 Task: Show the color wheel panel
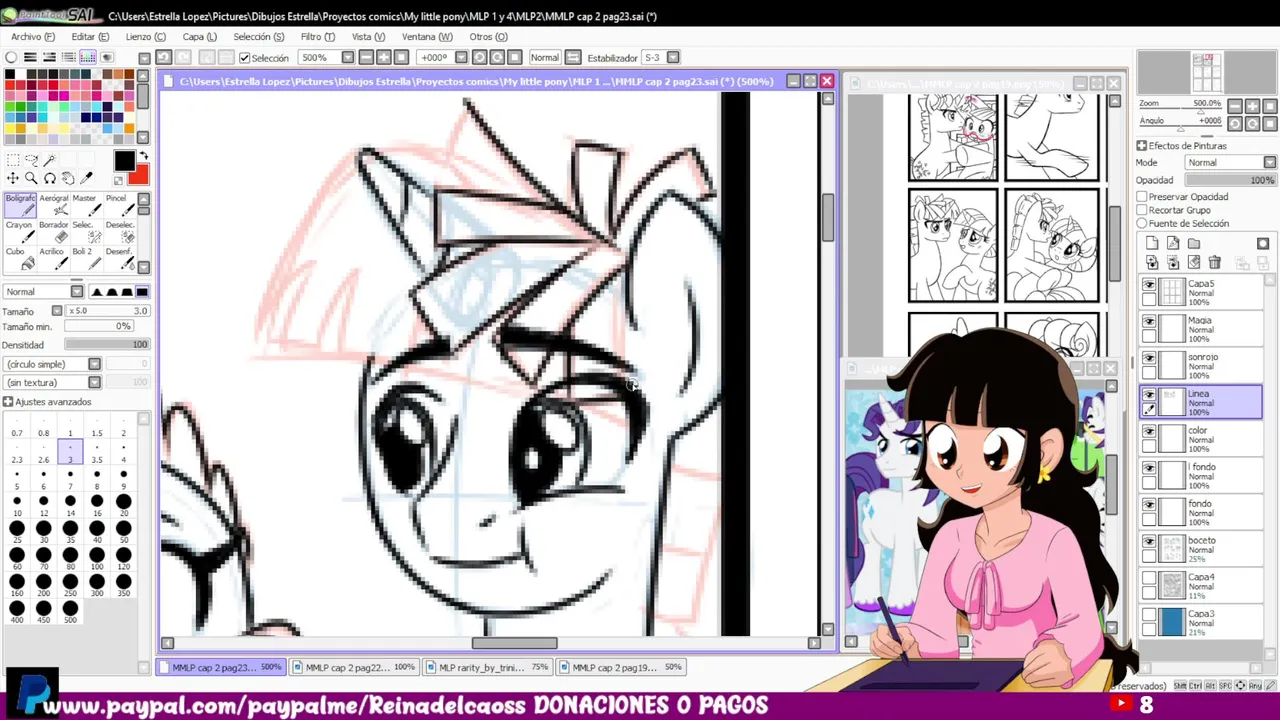(11, 57)
